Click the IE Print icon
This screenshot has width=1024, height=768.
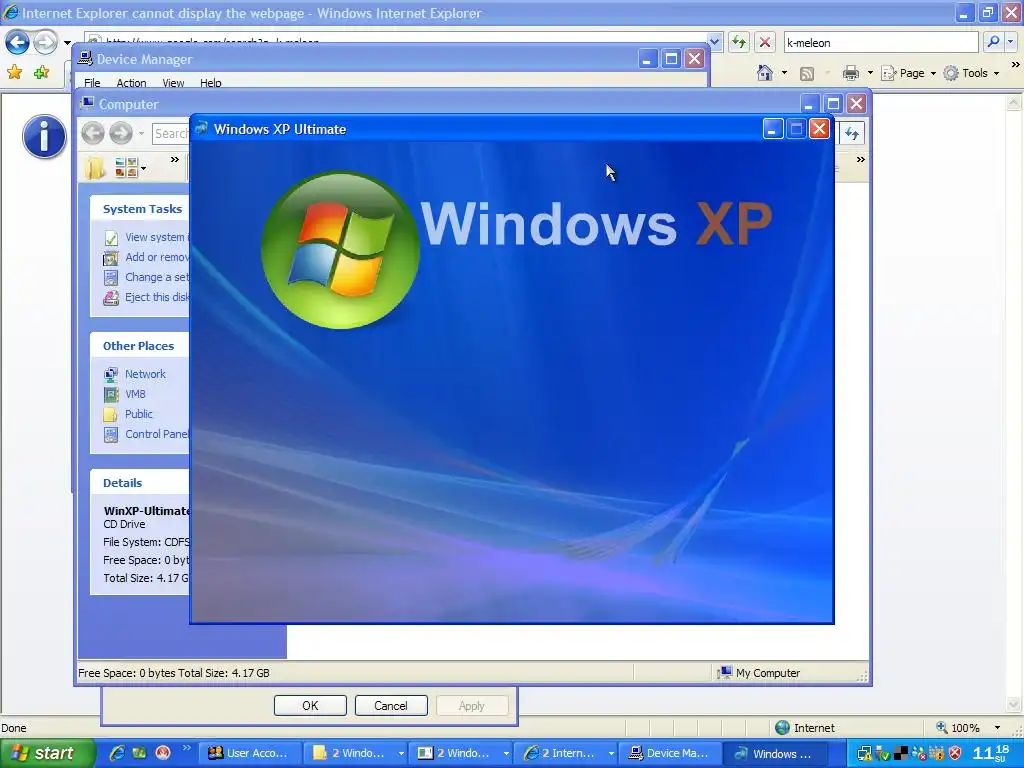coord(850,73)
